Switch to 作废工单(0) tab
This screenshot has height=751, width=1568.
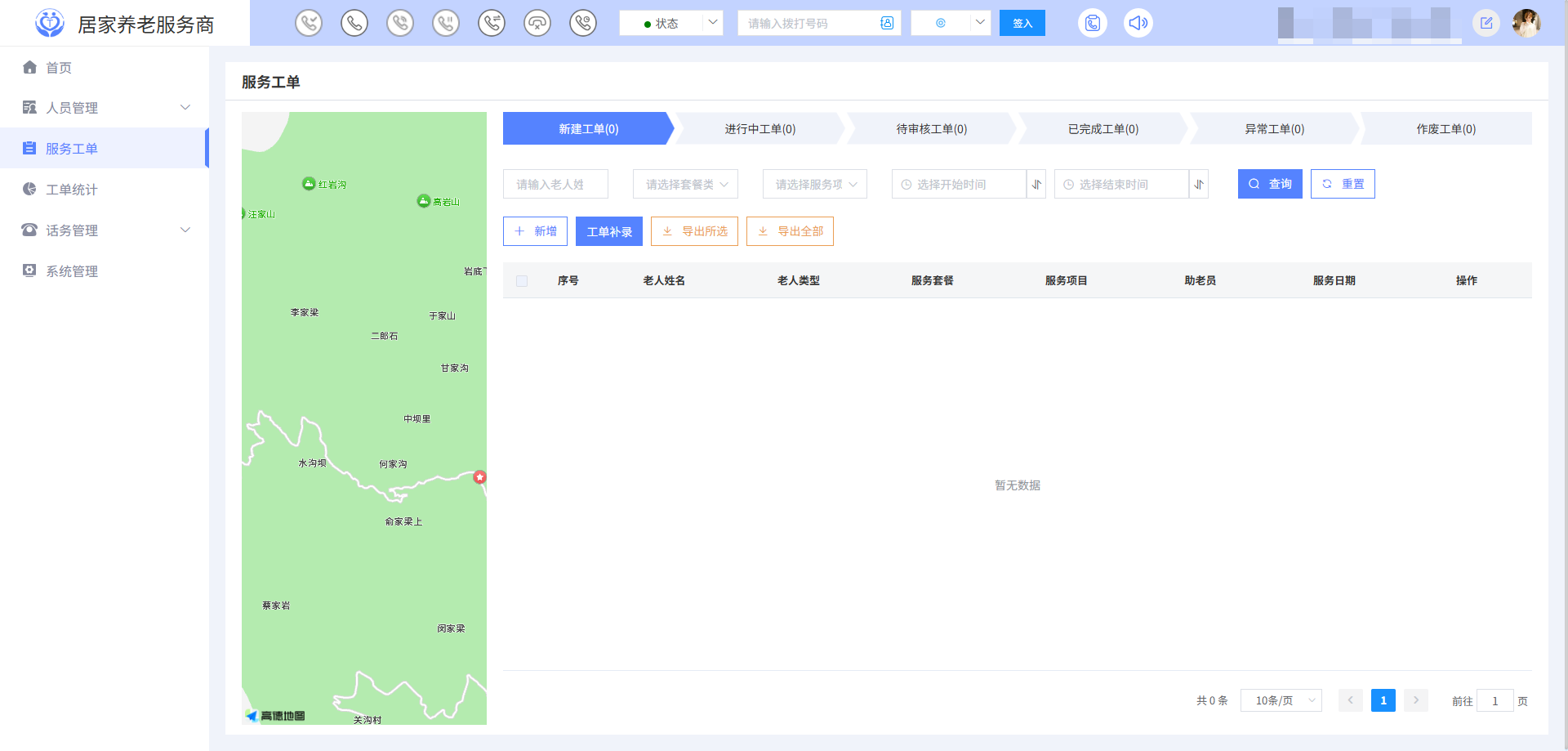pos(1446,128)
